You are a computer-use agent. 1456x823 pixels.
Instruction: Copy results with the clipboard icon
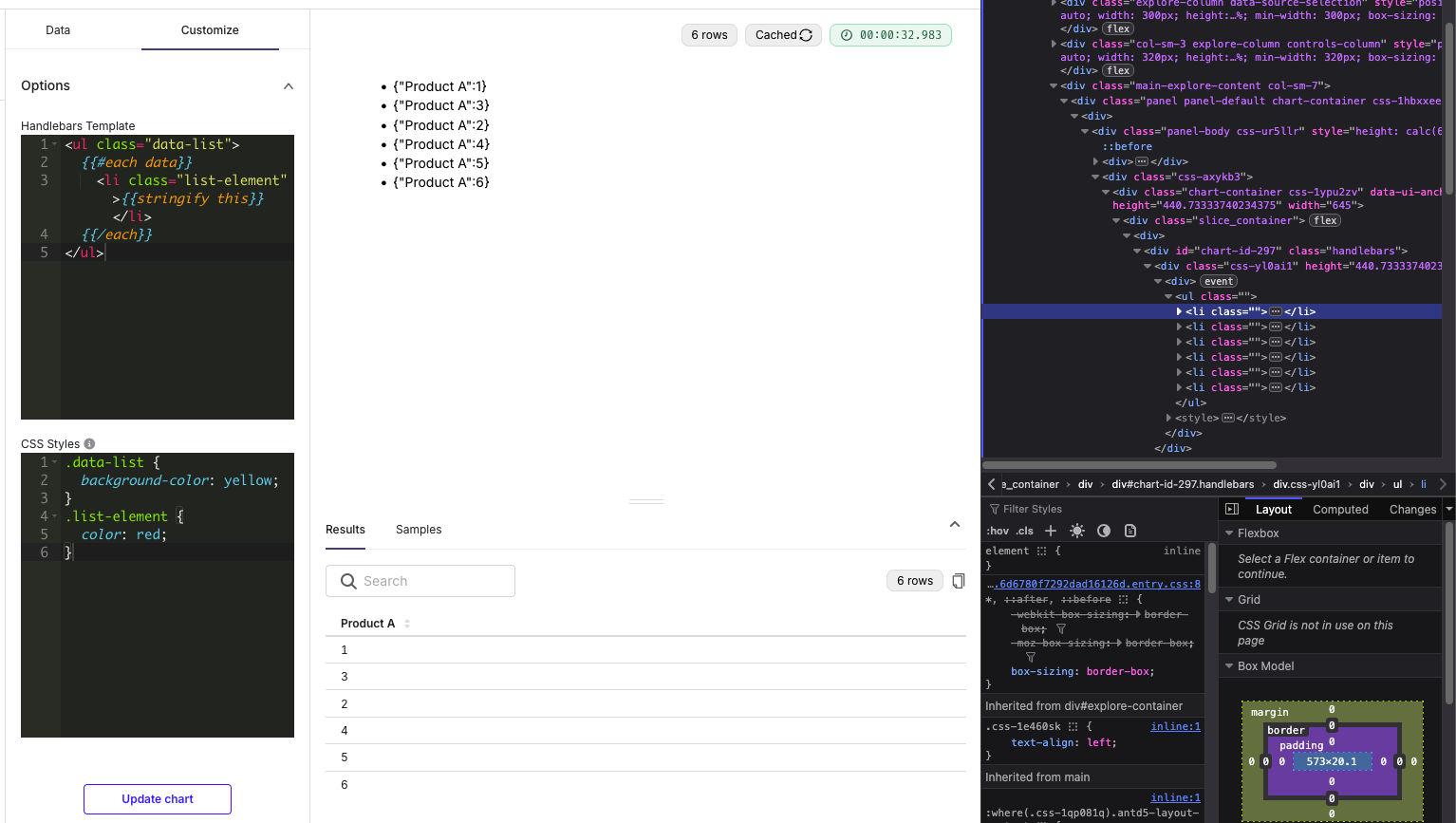959,581
